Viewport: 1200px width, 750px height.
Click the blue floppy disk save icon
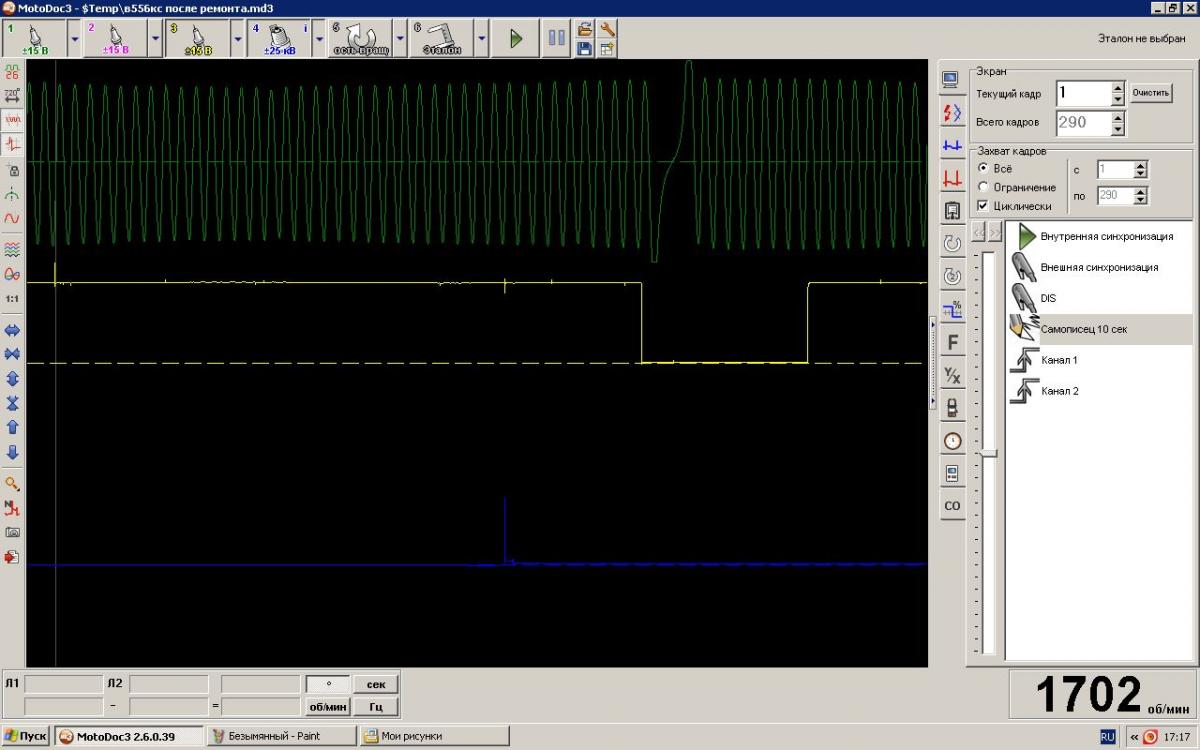585,48
